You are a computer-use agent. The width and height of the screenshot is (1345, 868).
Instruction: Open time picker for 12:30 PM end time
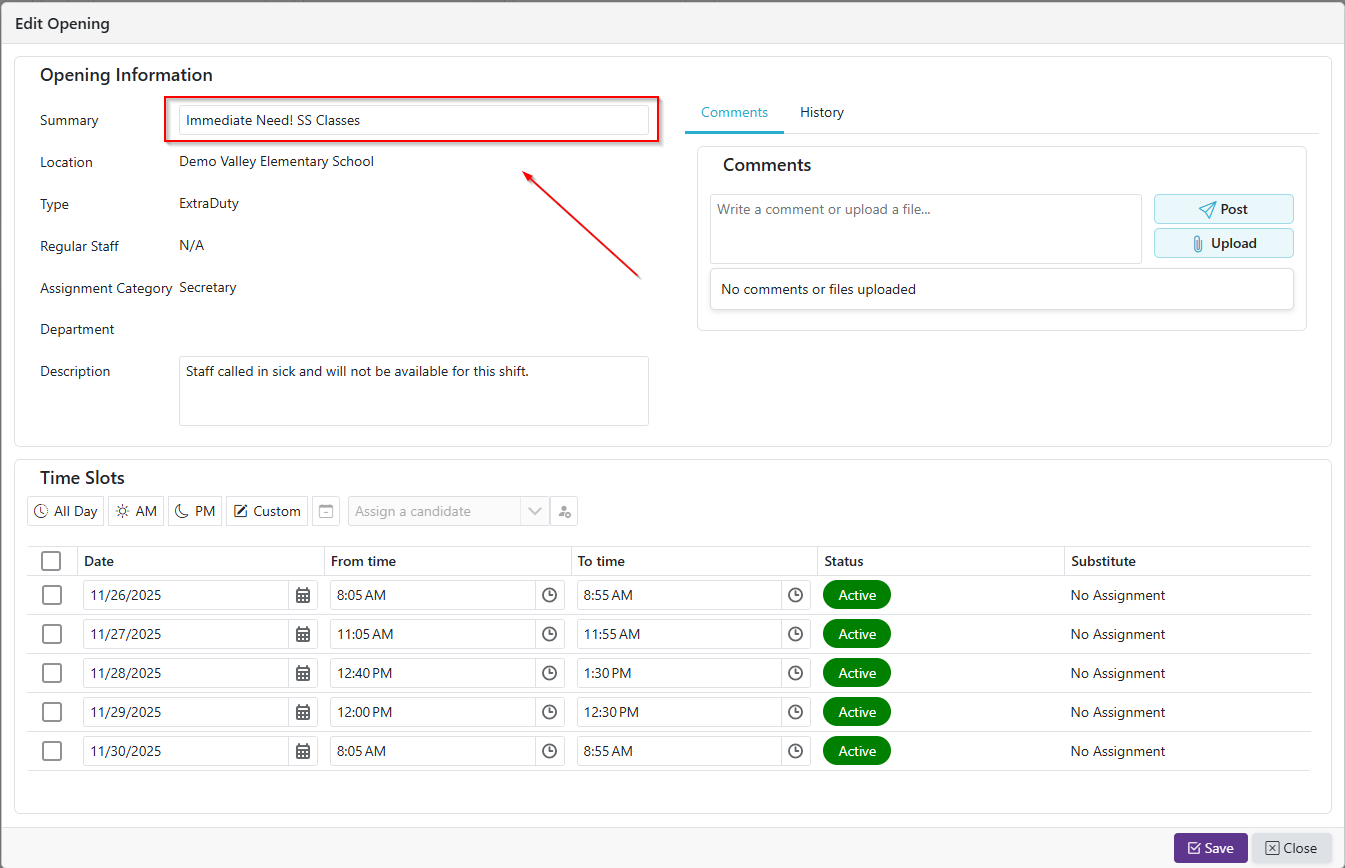(795, 712)
